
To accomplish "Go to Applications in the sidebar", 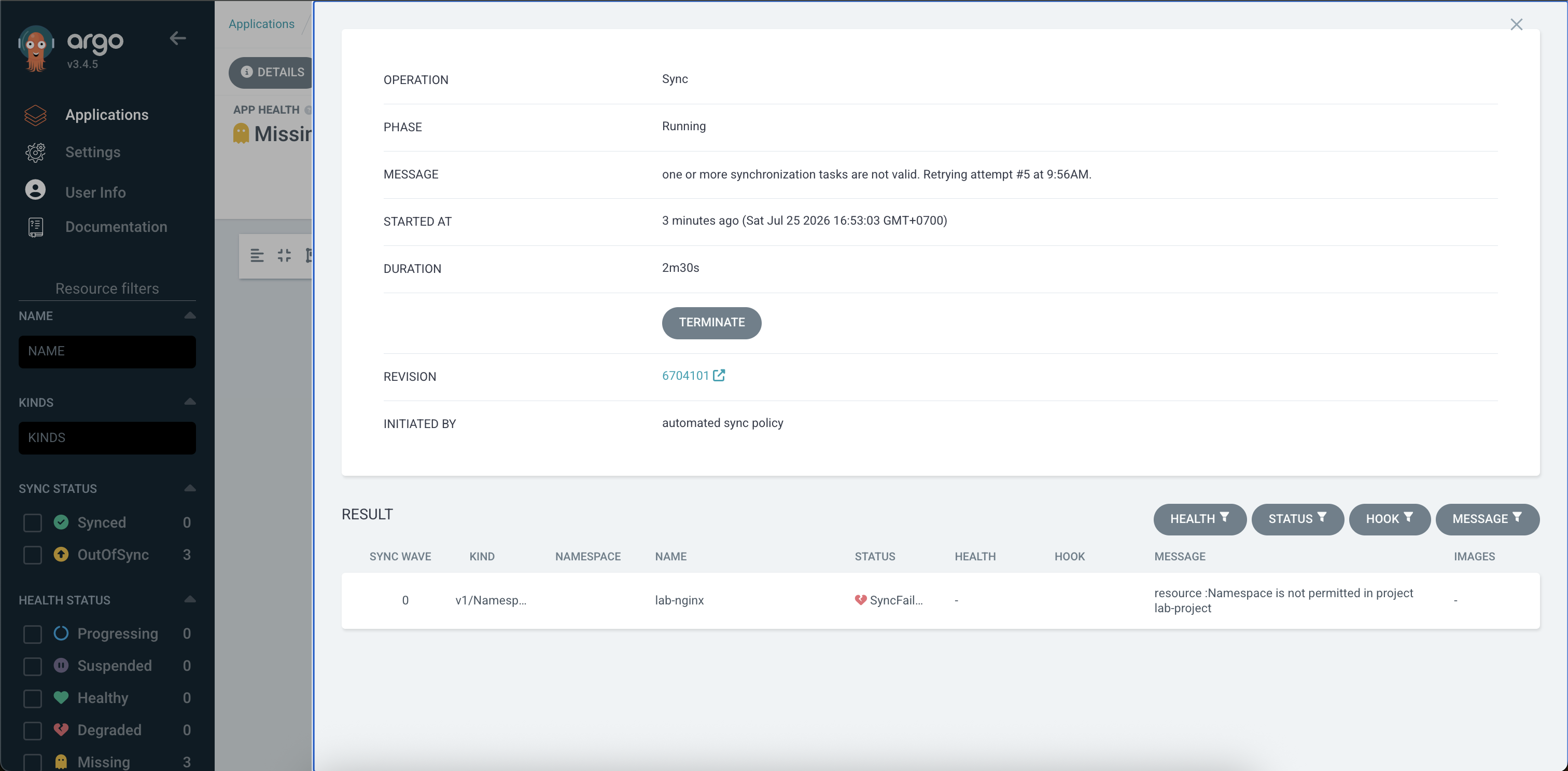I will (x=106, y=115).
